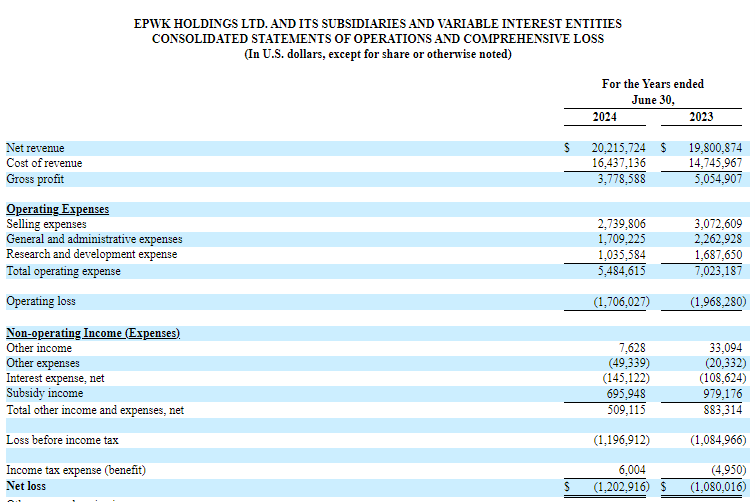Select subsidy income 695,948

coord(626,394)
